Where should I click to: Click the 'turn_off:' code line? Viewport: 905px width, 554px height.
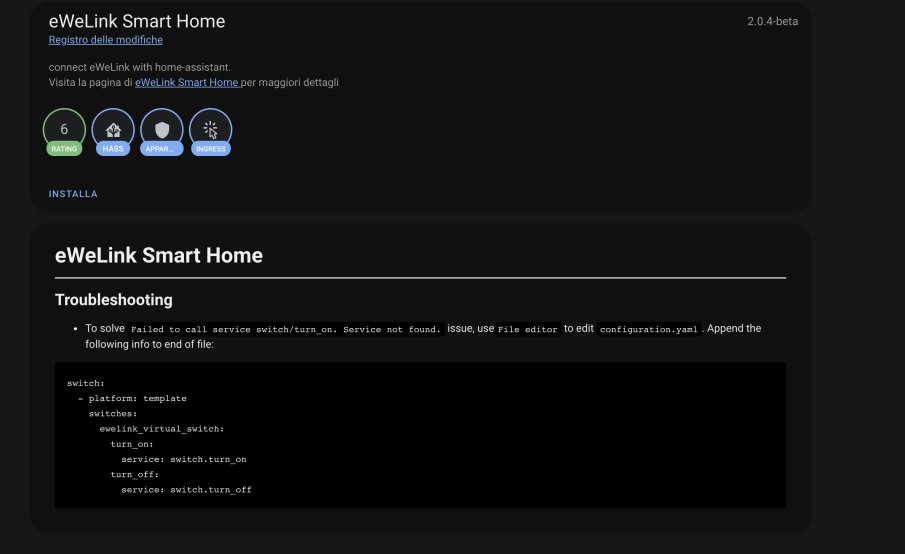click(x=134, y=474)
